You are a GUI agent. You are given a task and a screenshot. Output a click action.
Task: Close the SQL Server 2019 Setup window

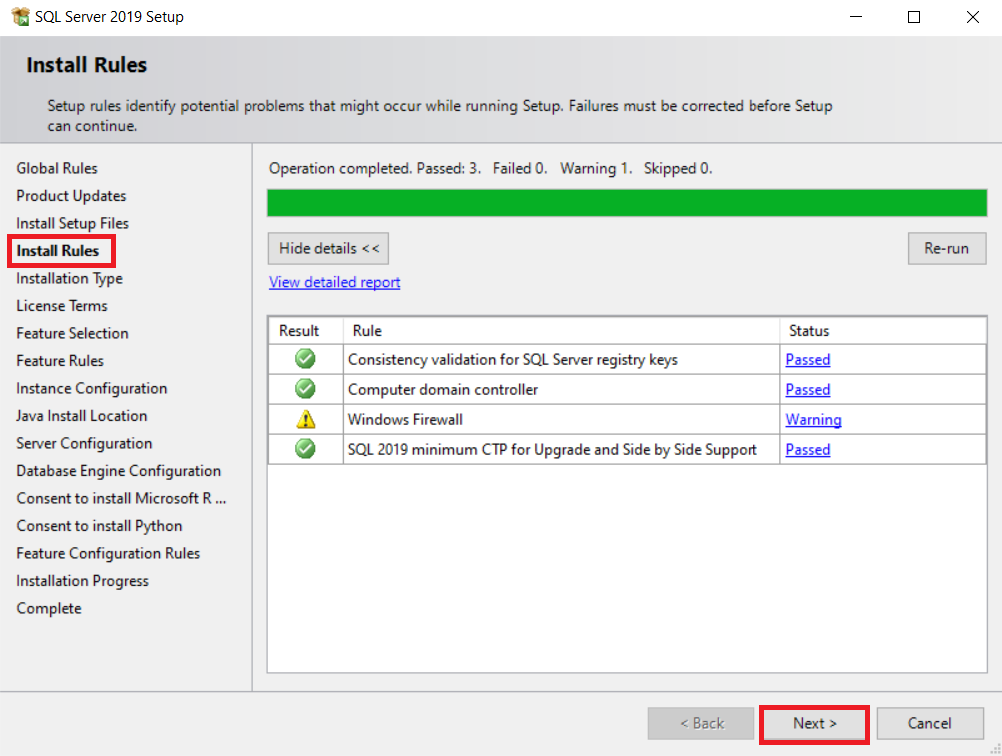click(973, 17)
